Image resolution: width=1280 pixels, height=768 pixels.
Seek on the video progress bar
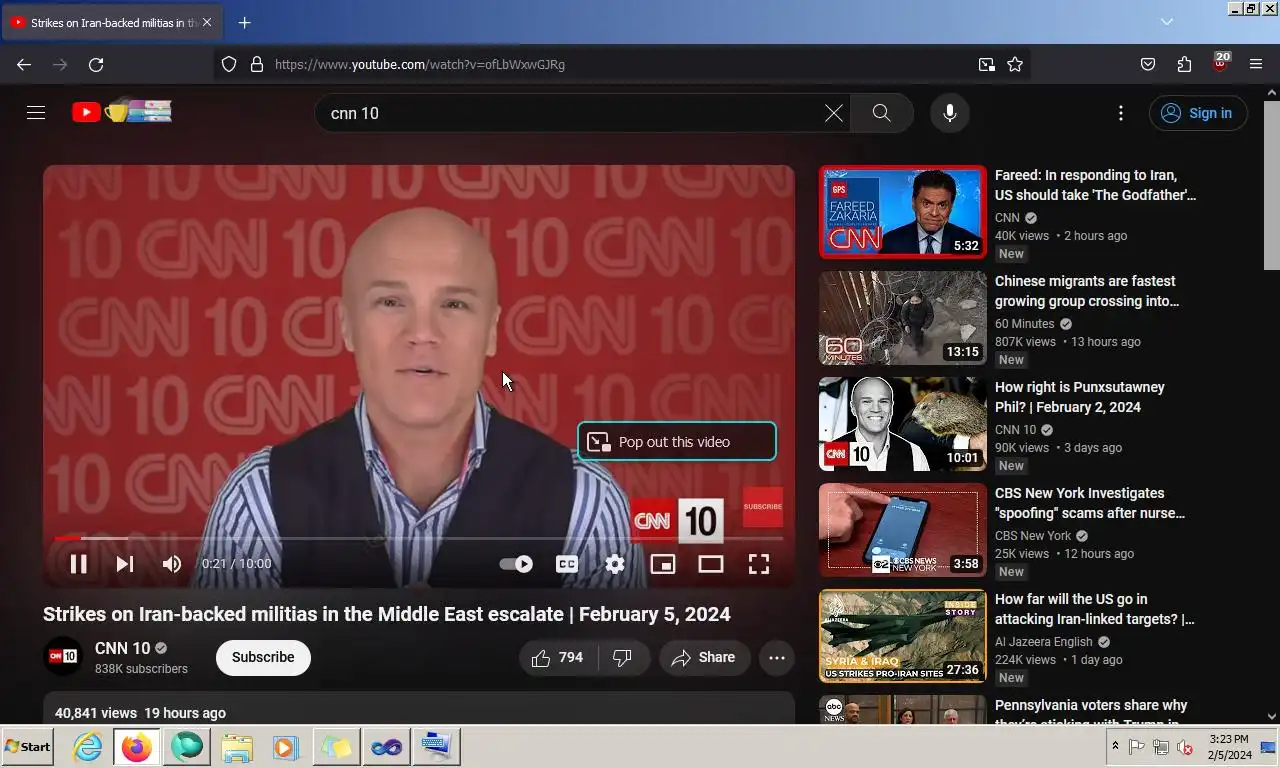point(419,538)
